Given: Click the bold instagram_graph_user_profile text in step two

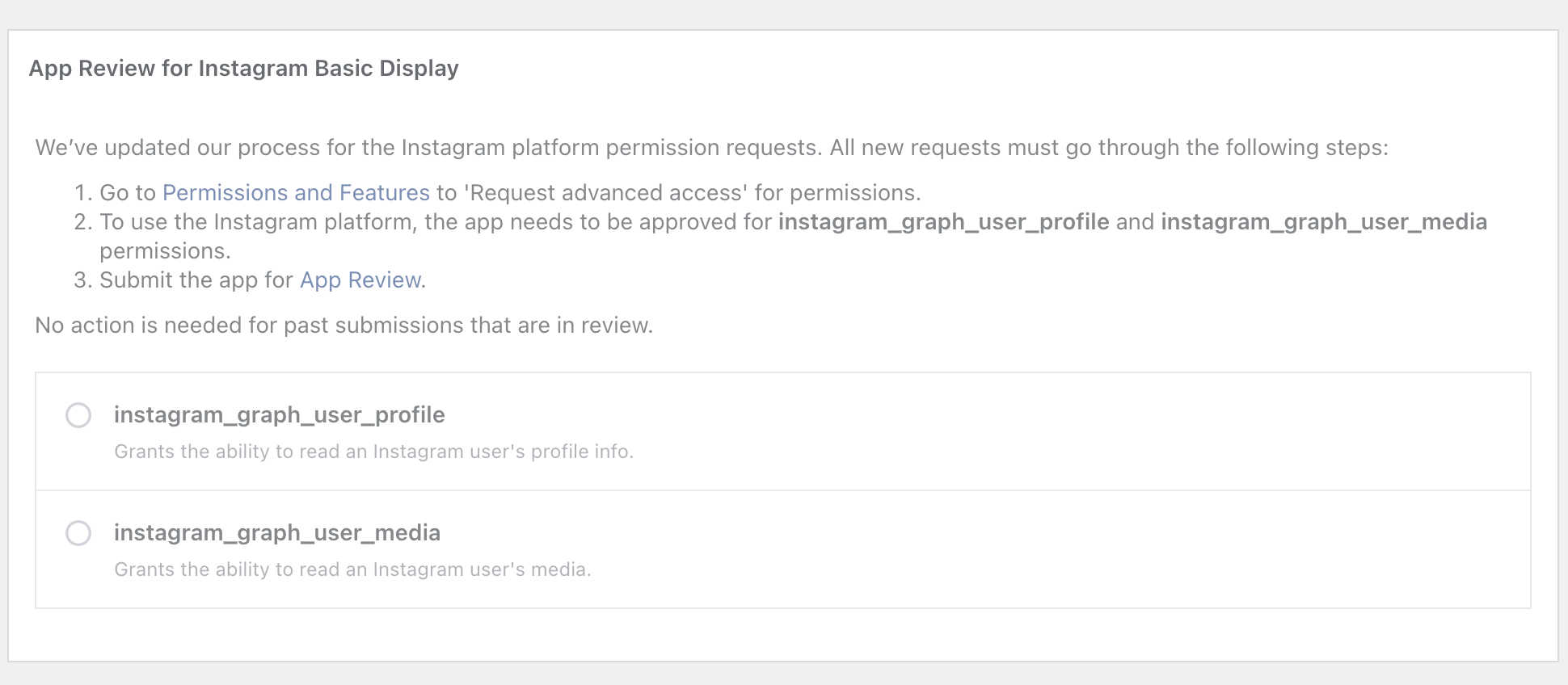Looking at the screenshot, I should pos(942,221).
